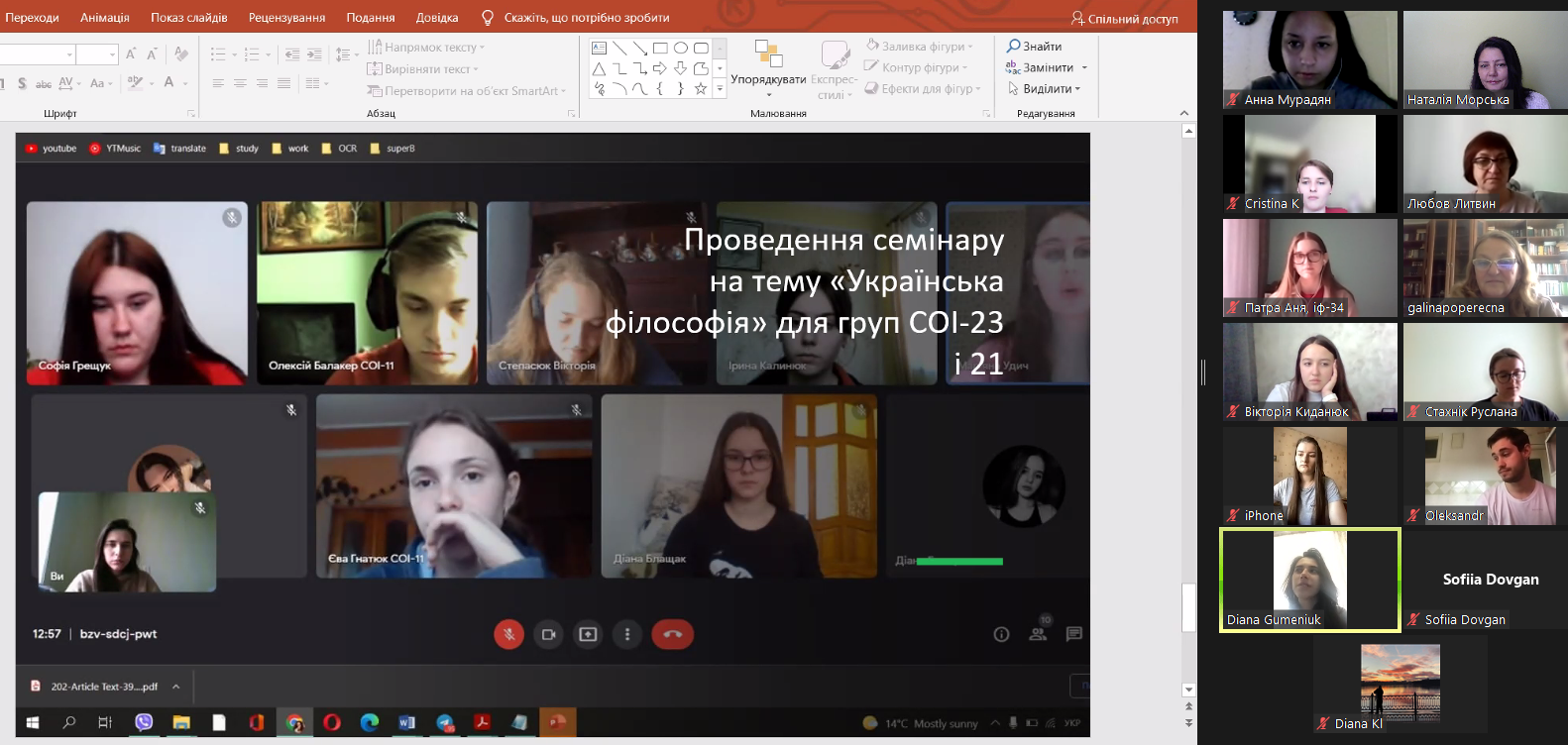Viewport: 1568px width, 745px height.
Task: Select the triangle shape
Action: pos(599,68)
